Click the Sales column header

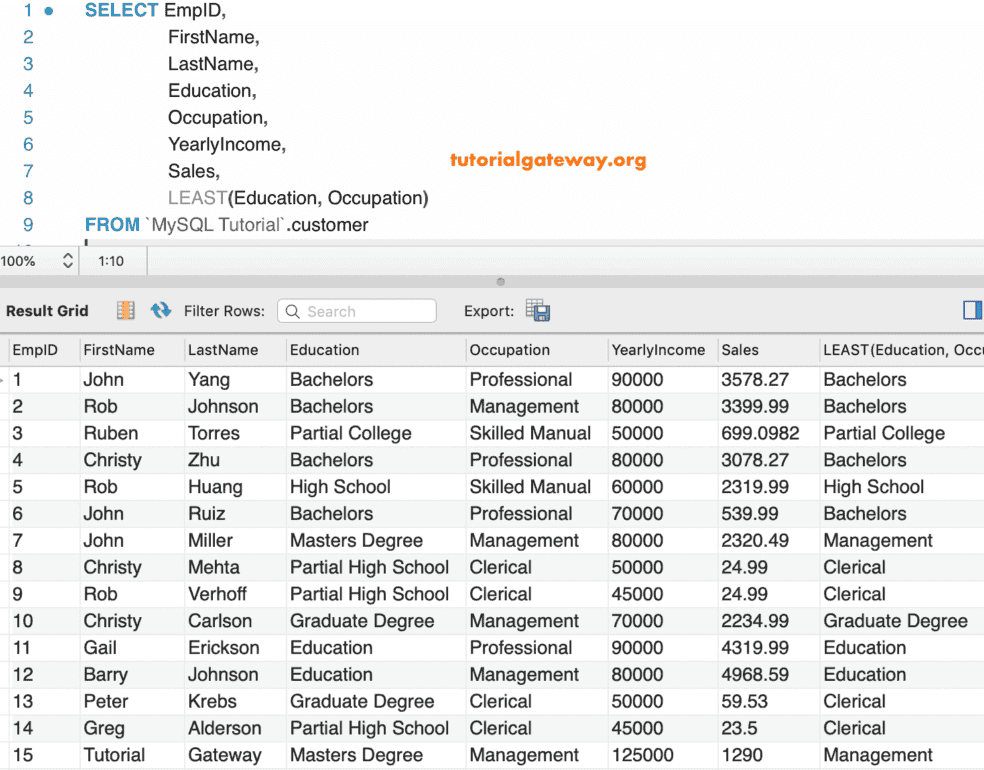pos(740,350)
